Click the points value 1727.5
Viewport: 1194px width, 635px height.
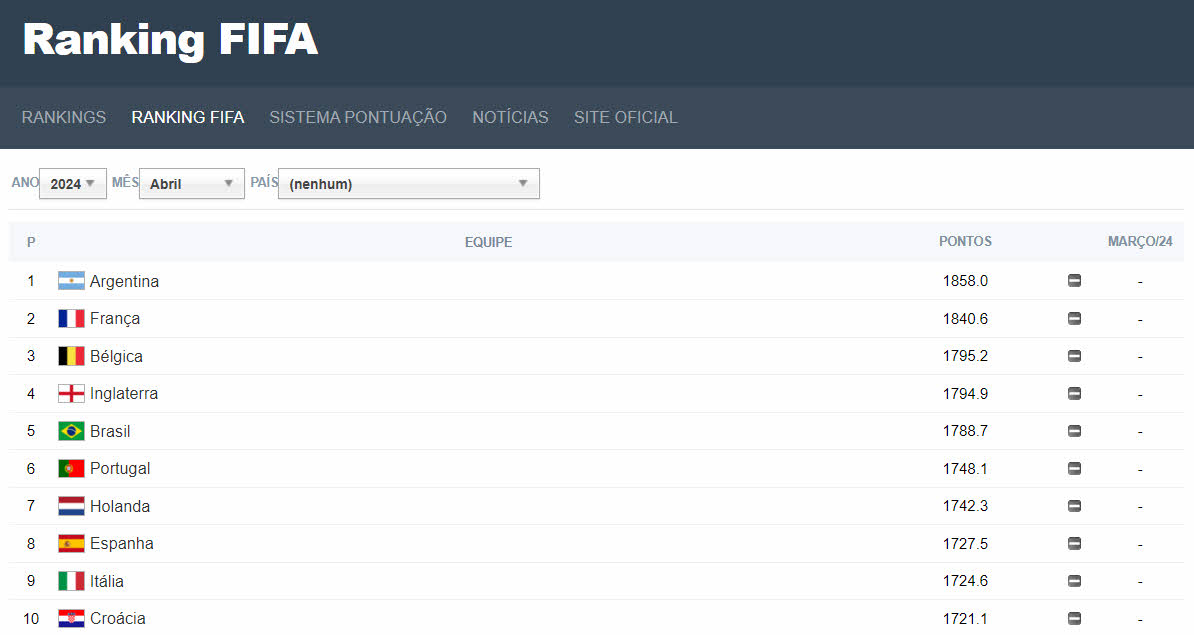tap(965, 544)
